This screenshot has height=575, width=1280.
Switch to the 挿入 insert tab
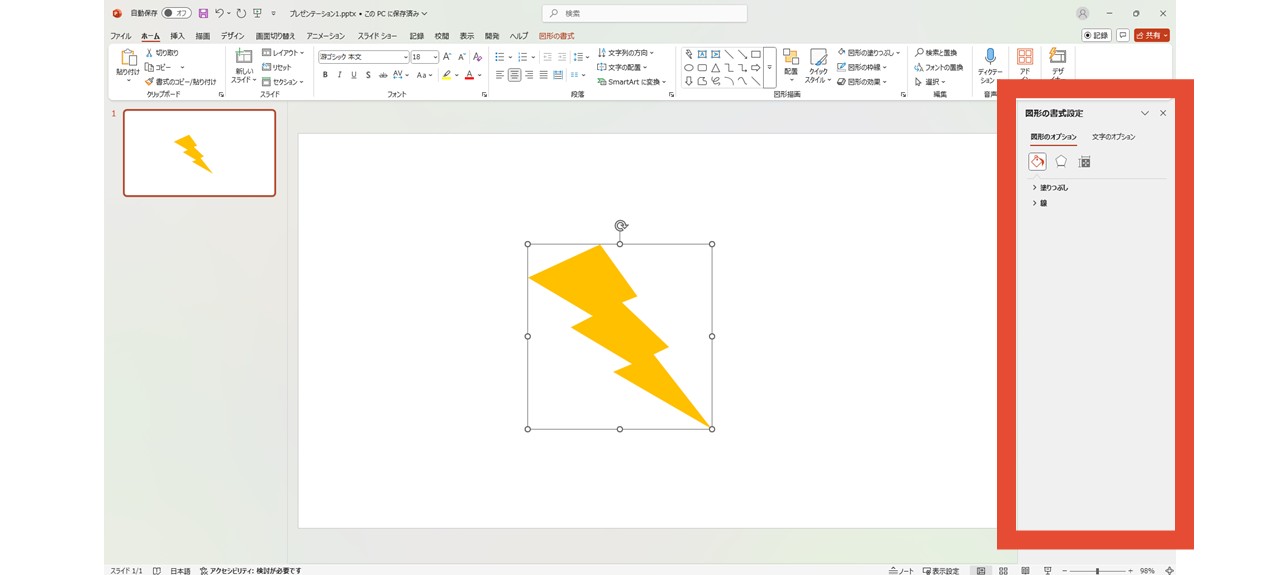pyautogui.click(x=177, y=36)
